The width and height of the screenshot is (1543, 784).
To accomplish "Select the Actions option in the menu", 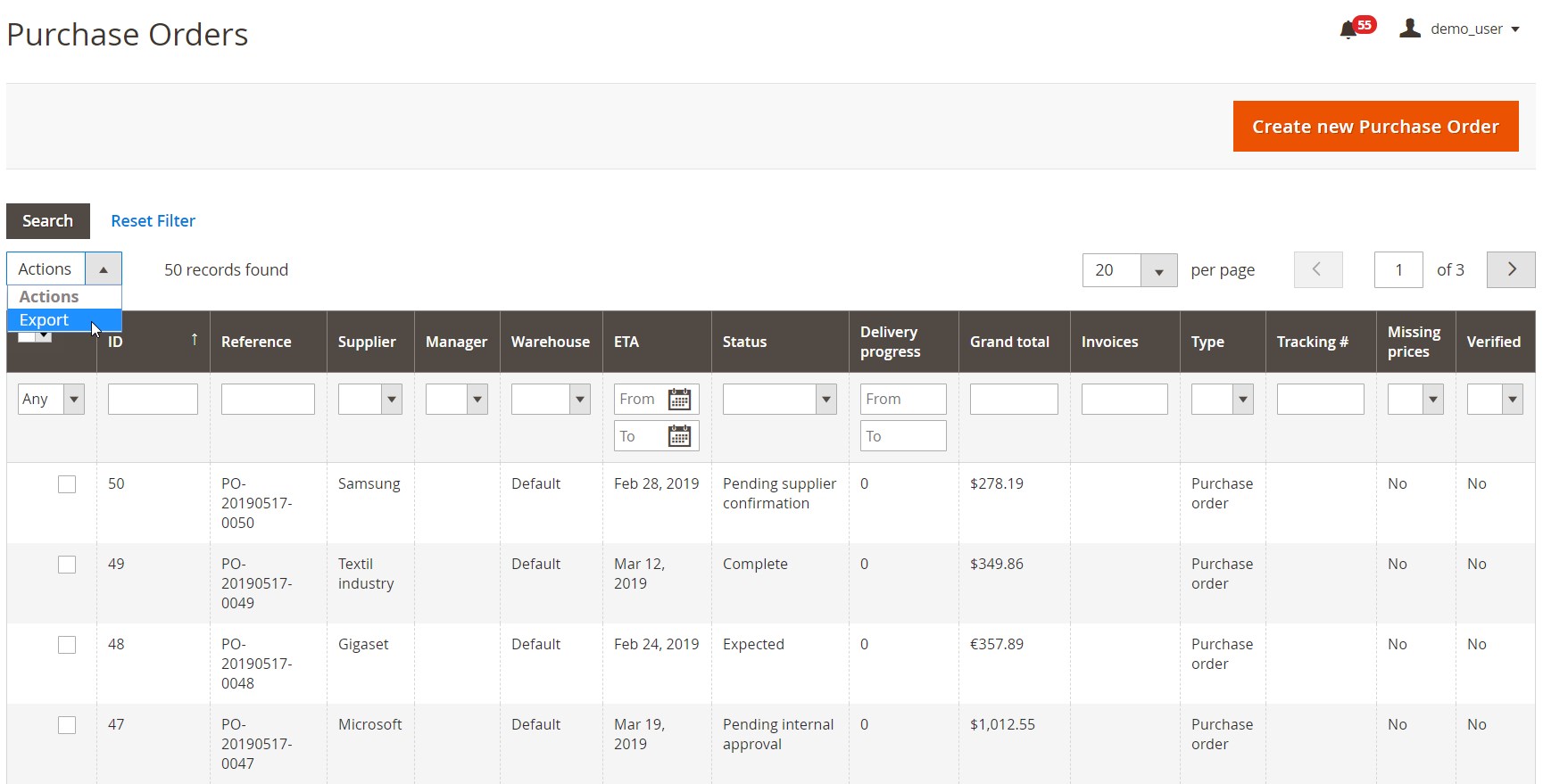I will pyautogui.click(x=64, y=297).
